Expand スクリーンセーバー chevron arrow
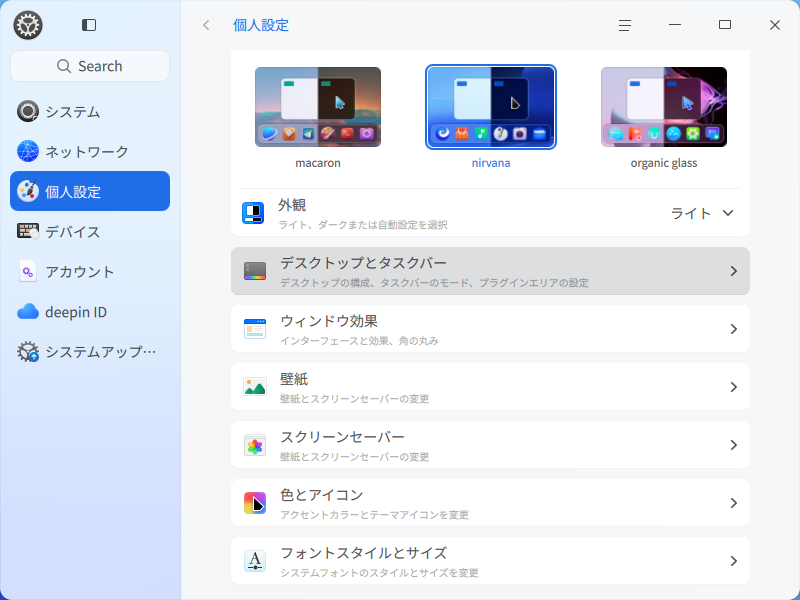Screen dimensions: 800x600 pyautogui.click(x=734, y=445)
